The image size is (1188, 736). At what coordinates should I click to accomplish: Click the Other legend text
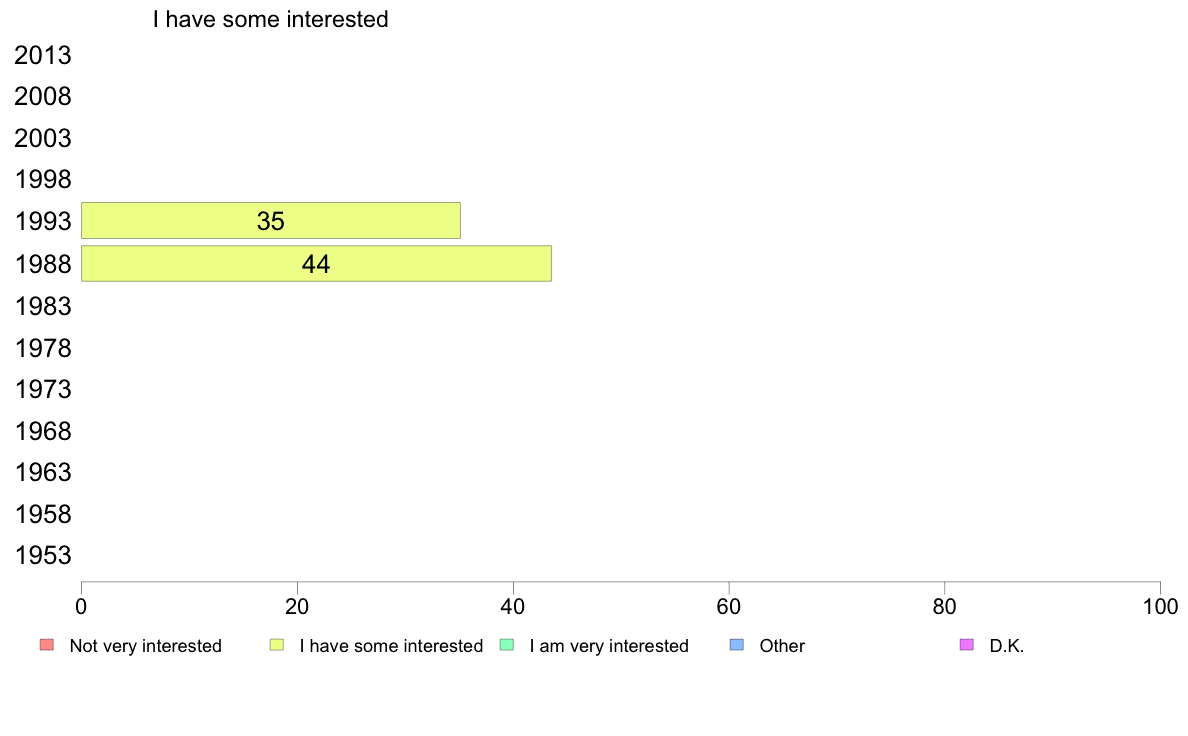pyautogui.click(x=782, y=646)
